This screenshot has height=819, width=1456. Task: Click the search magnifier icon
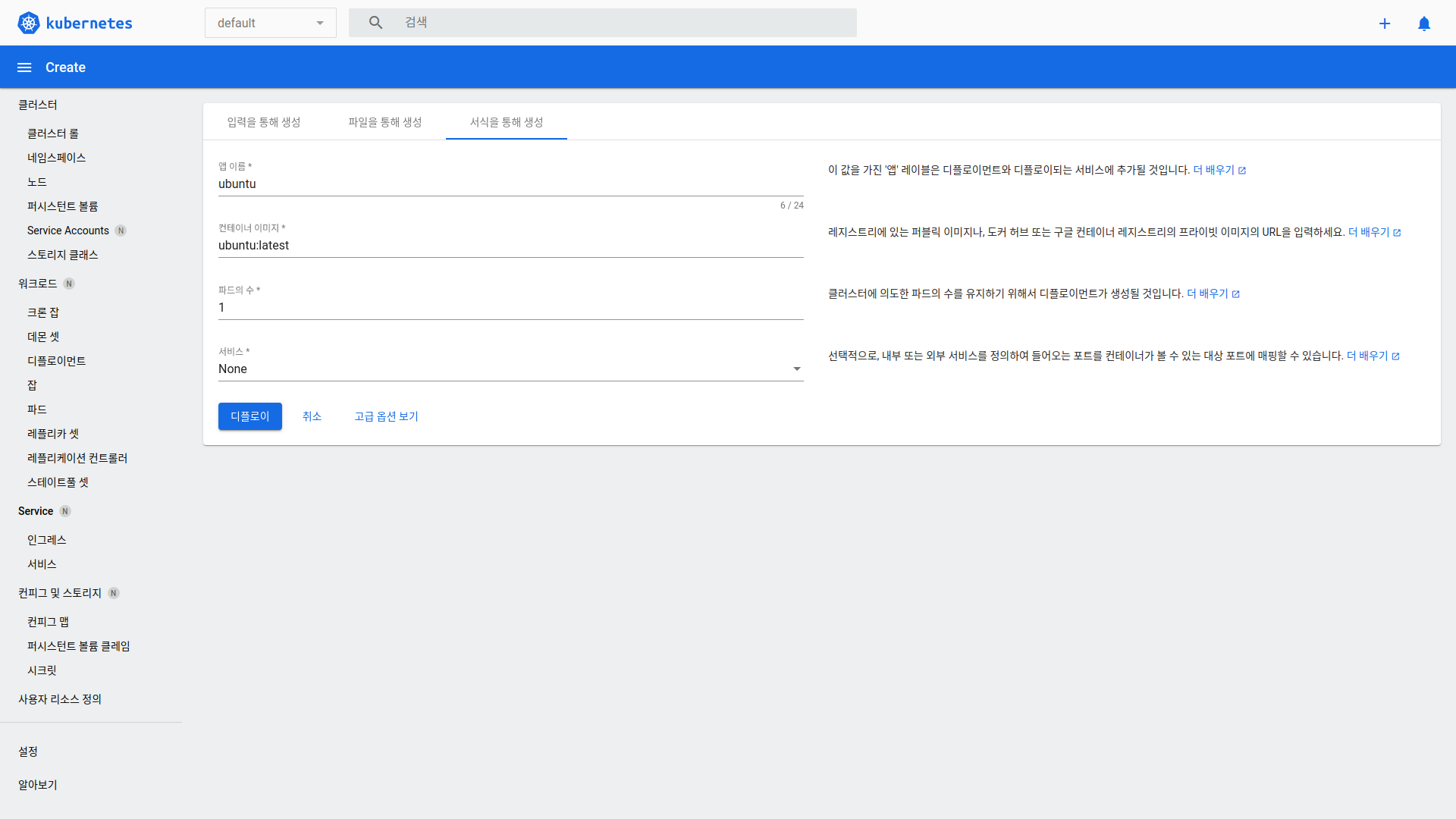pos(375,23)
